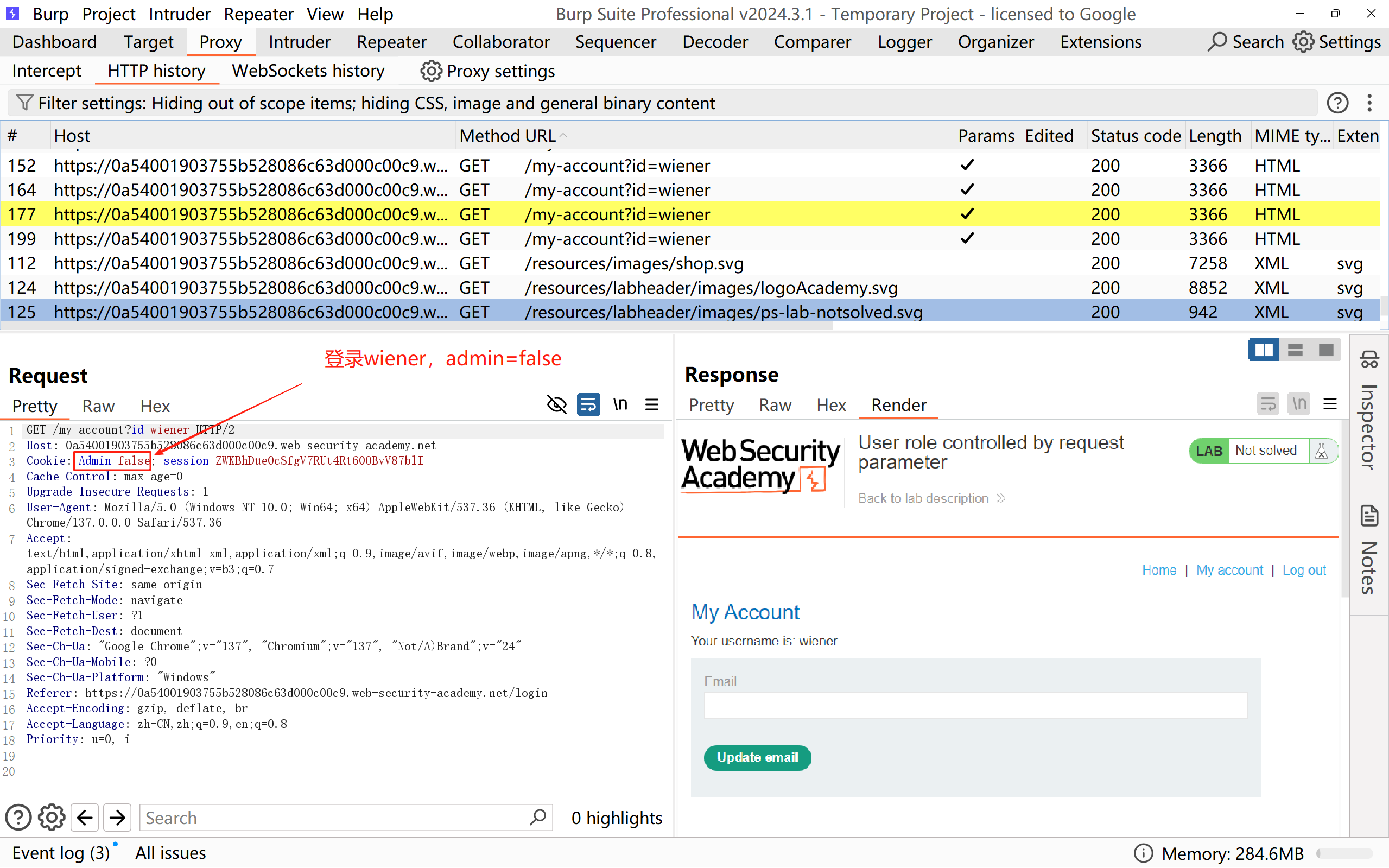Toggle show newline characters in request

(x=620, y=405)
